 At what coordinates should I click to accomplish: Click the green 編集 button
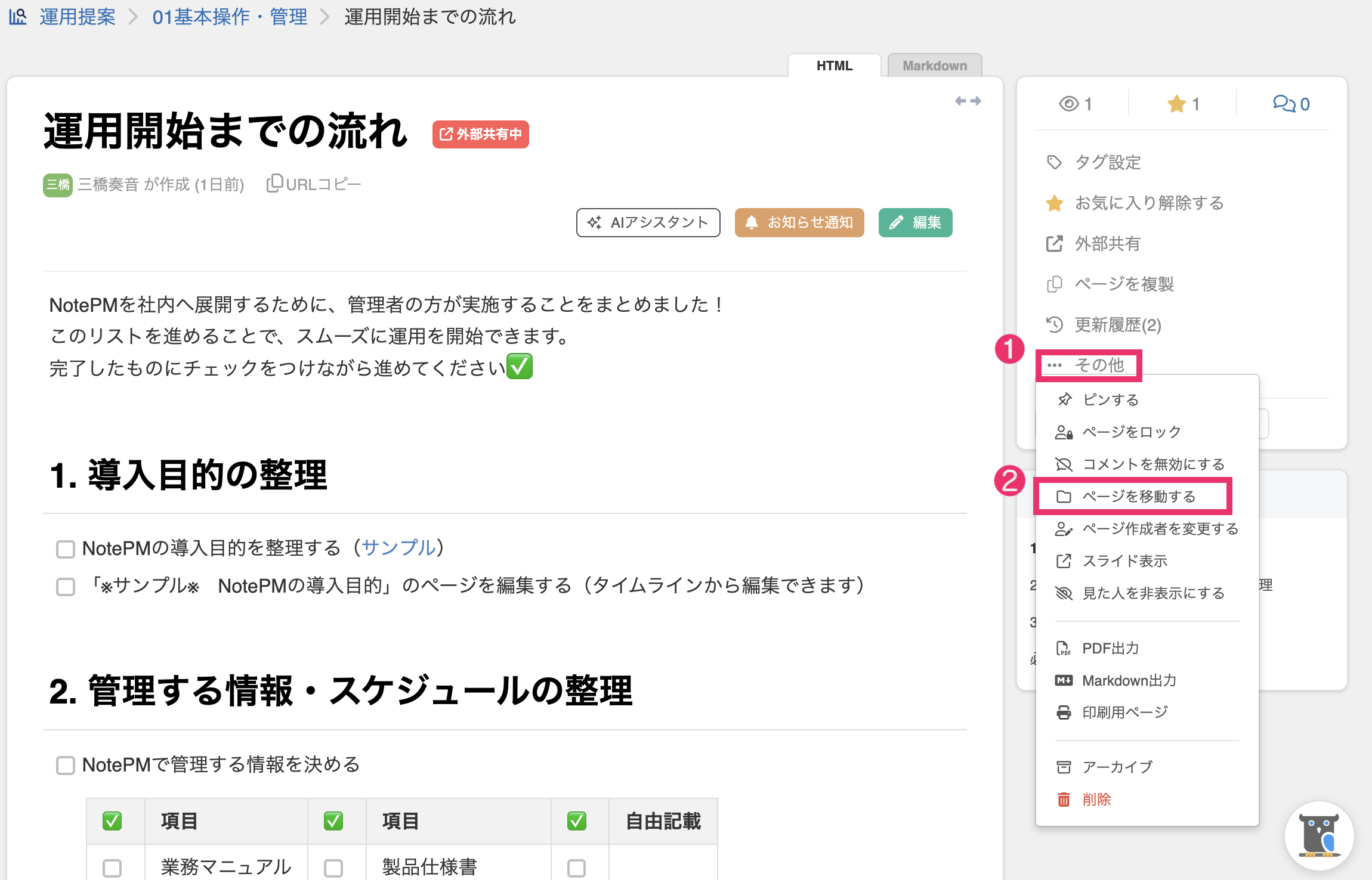coord(915,222)
